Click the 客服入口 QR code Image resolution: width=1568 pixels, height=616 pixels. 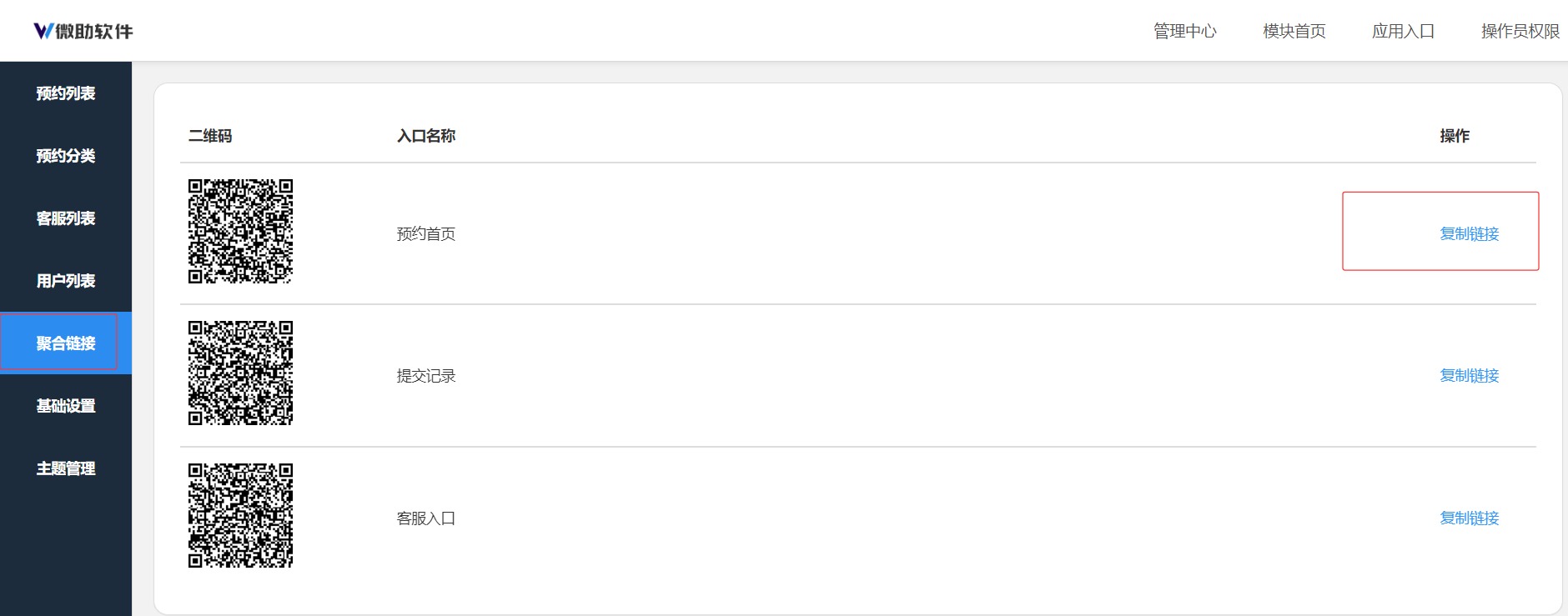240,516
